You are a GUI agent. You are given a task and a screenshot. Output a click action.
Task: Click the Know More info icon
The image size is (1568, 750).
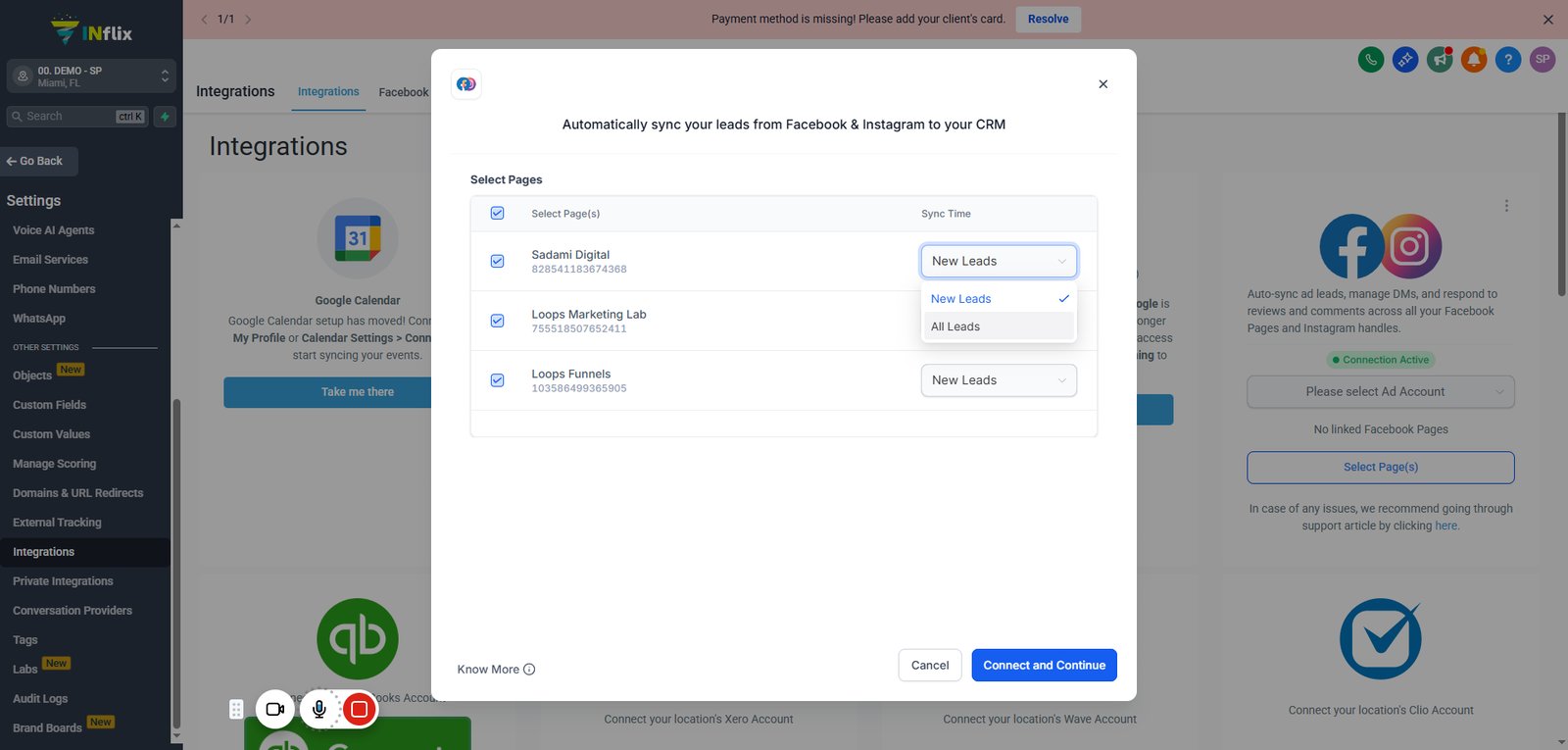[529, 670]
